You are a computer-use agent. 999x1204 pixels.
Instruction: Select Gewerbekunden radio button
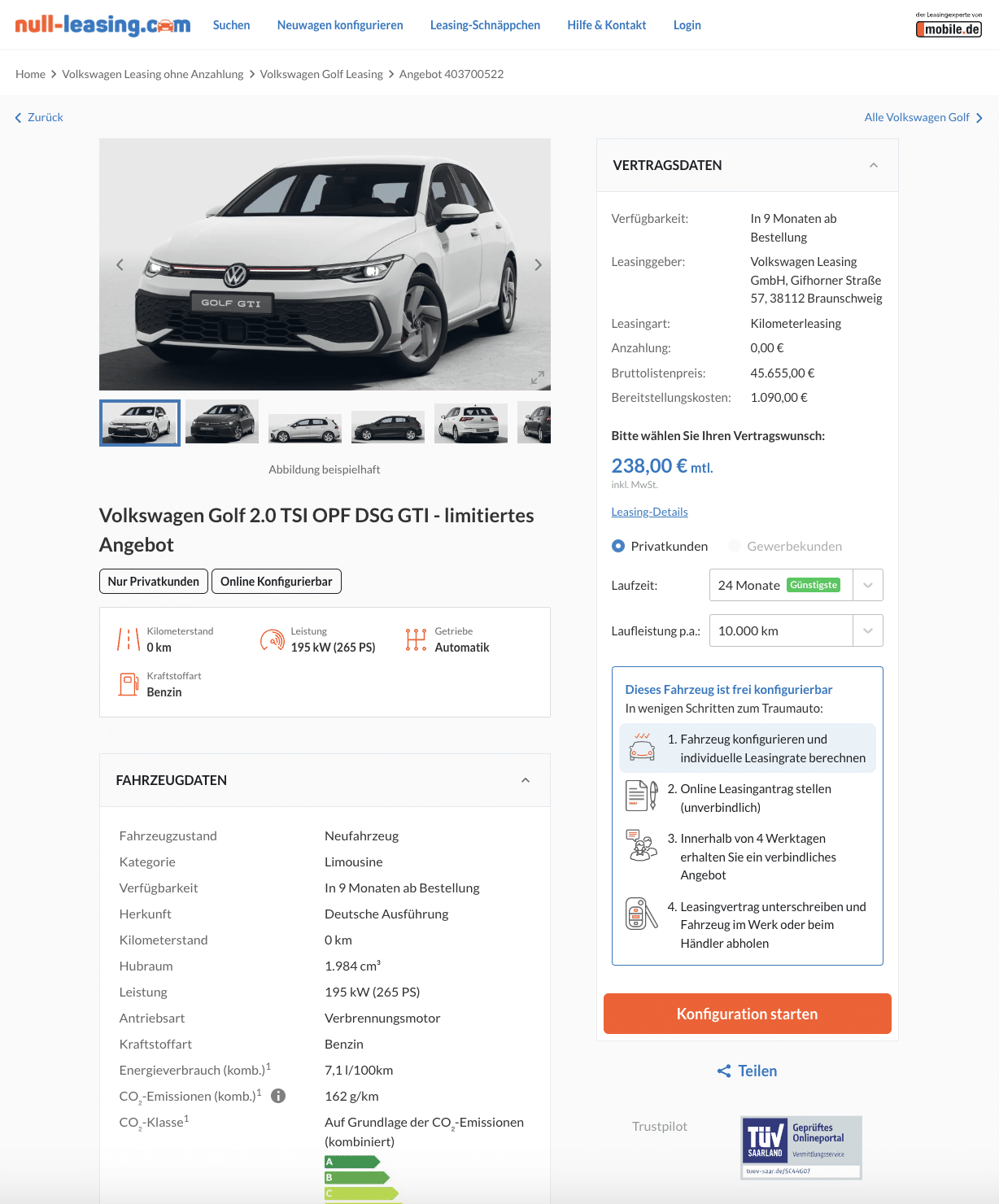[735, 546]
